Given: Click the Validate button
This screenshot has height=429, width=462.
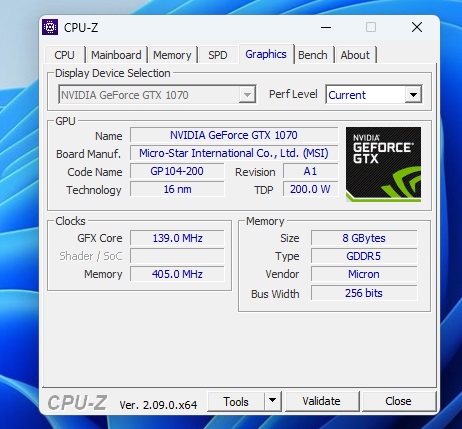Looking at the screenshot, I should point(322,401).
